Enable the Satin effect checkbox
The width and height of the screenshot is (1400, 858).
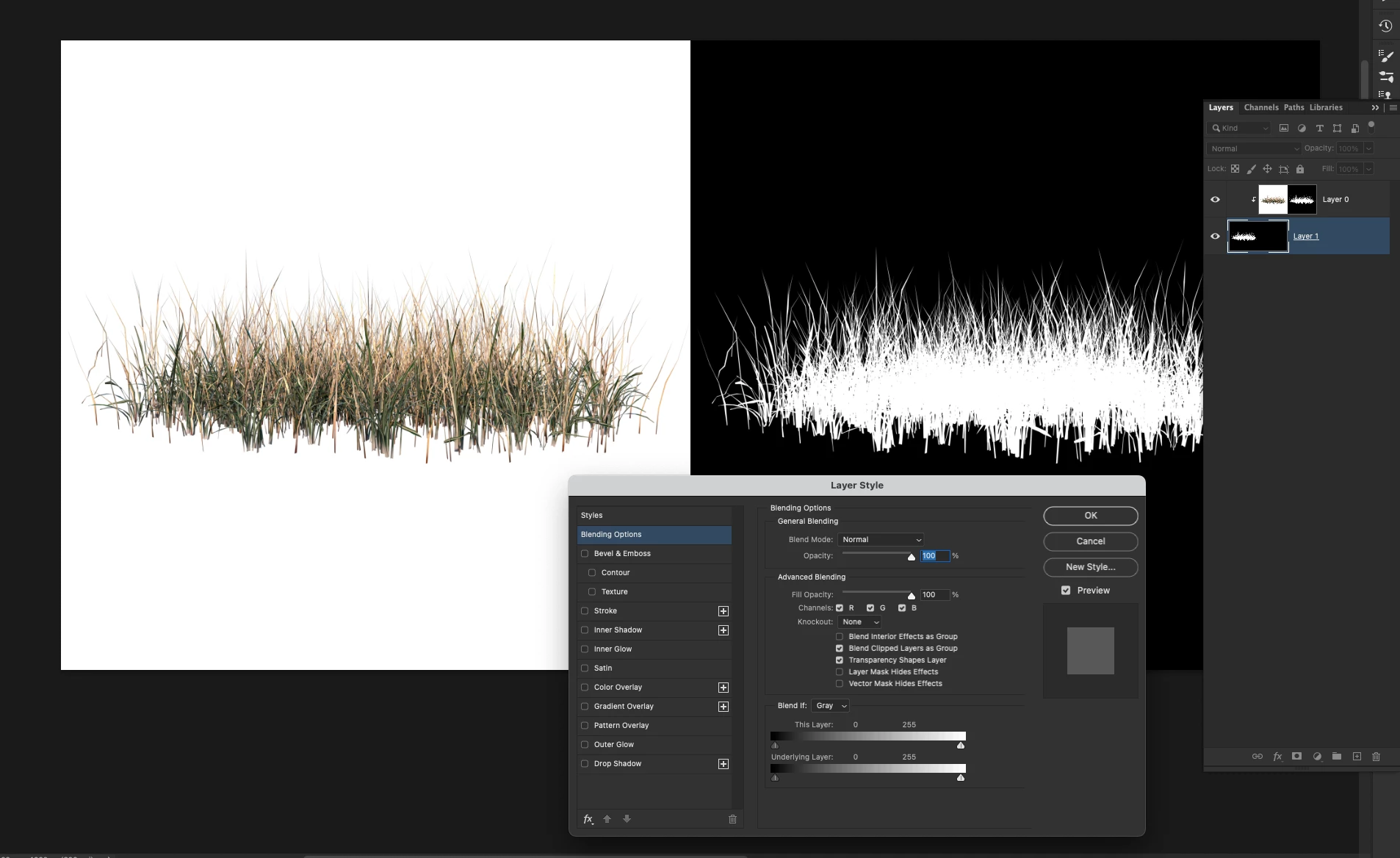pyautogui.click(x=585, y=668)
